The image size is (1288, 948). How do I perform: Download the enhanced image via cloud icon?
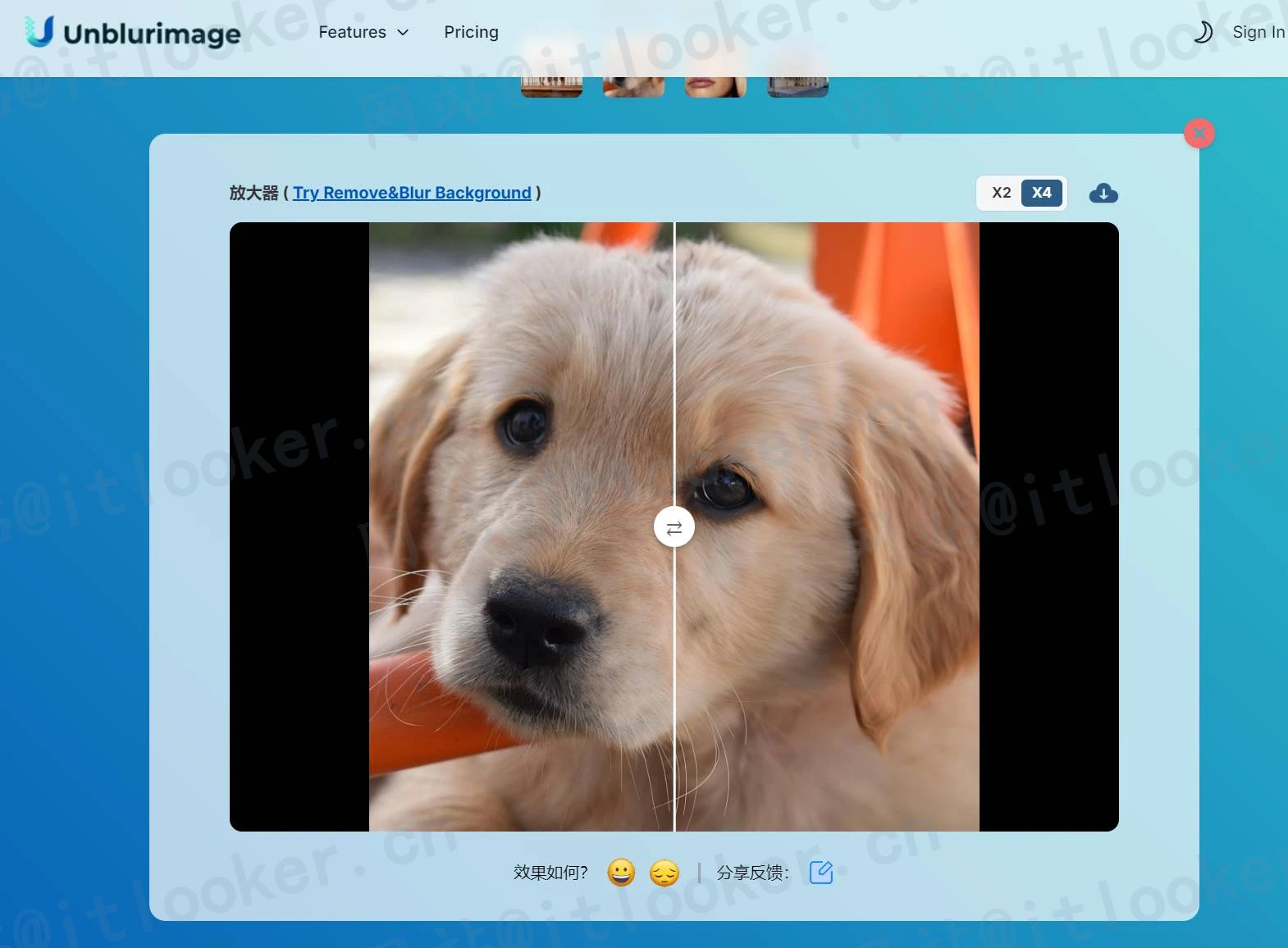(1103, 194)
